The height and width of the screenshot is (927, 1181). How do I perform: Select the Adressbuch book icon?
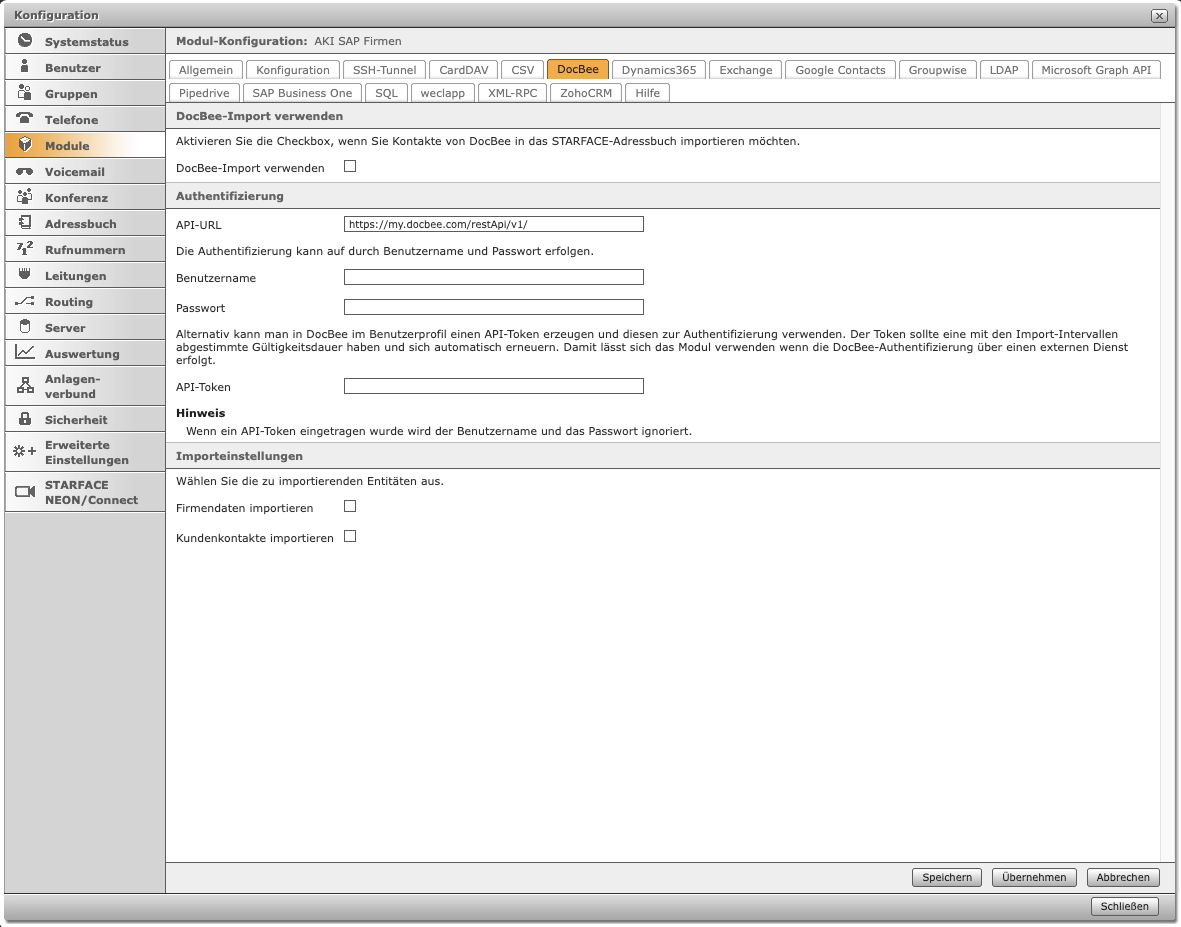(x=26, y=224)
